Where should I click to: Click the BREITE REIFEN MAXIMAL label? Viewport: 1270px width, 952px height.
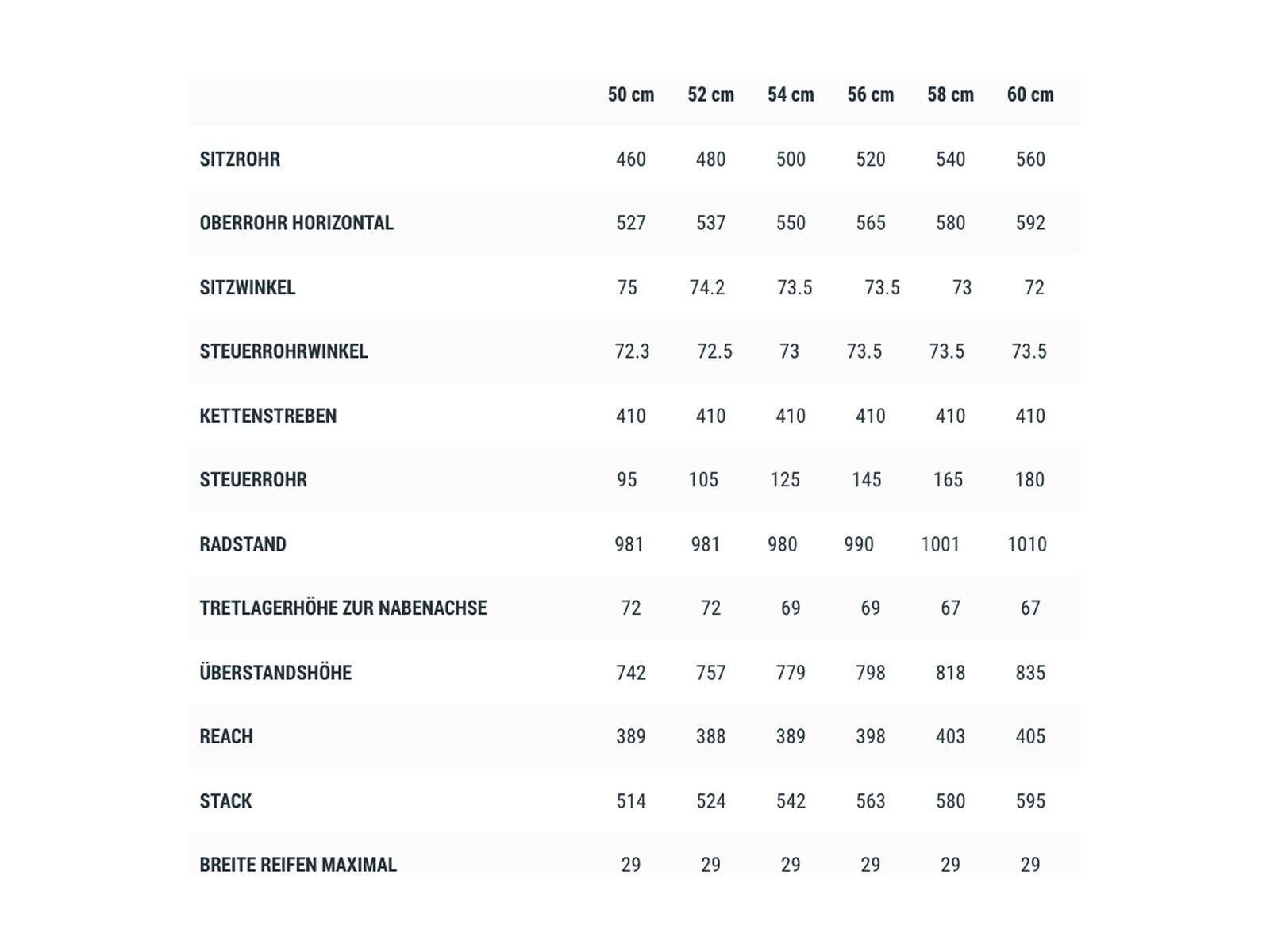coord(298,865)
